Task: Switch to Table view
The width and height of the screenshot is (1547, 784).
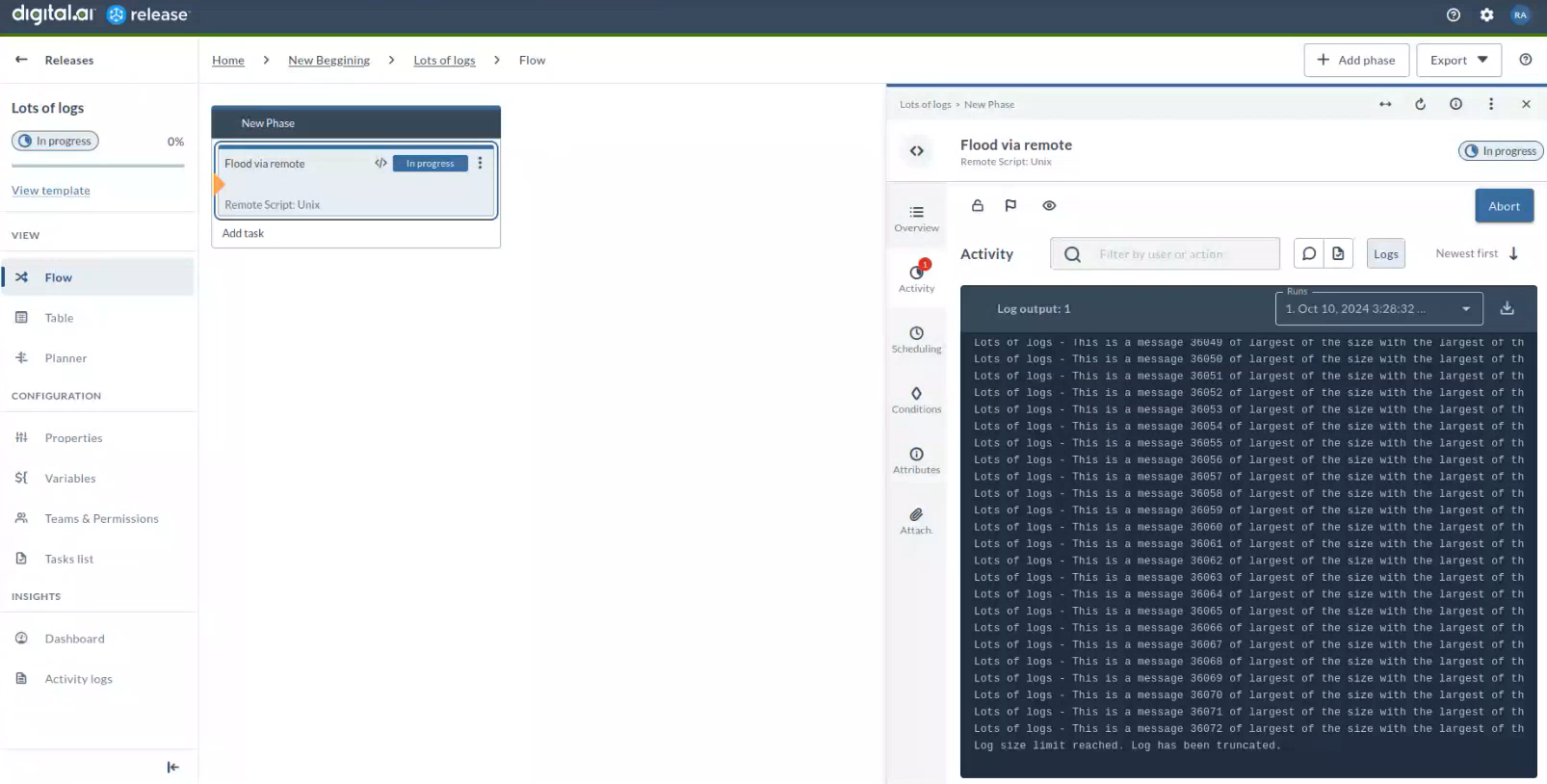Action: coord(97,318)
